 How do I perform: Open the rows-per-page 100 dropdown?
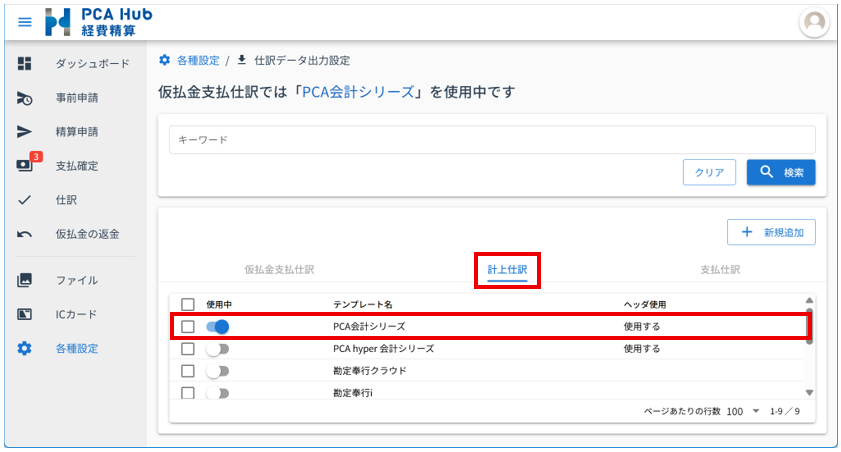click(742, 411)
